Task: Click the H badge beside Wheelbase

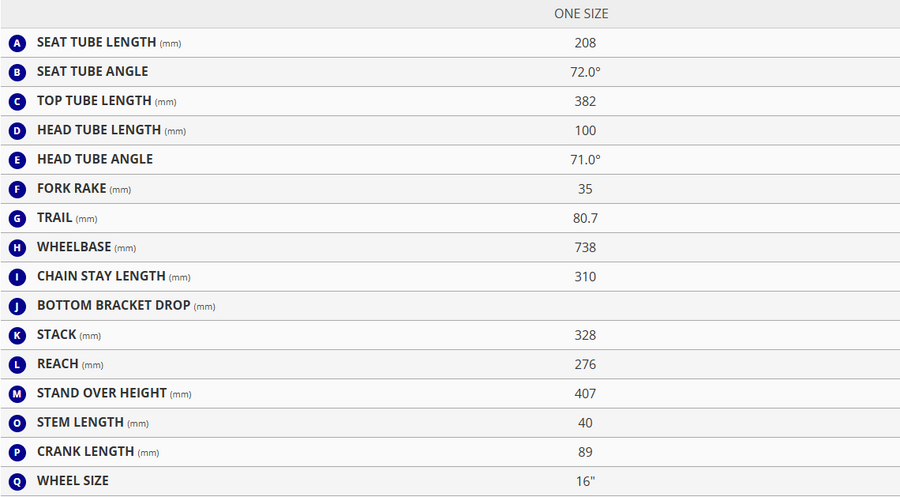Action: point(17,247)
